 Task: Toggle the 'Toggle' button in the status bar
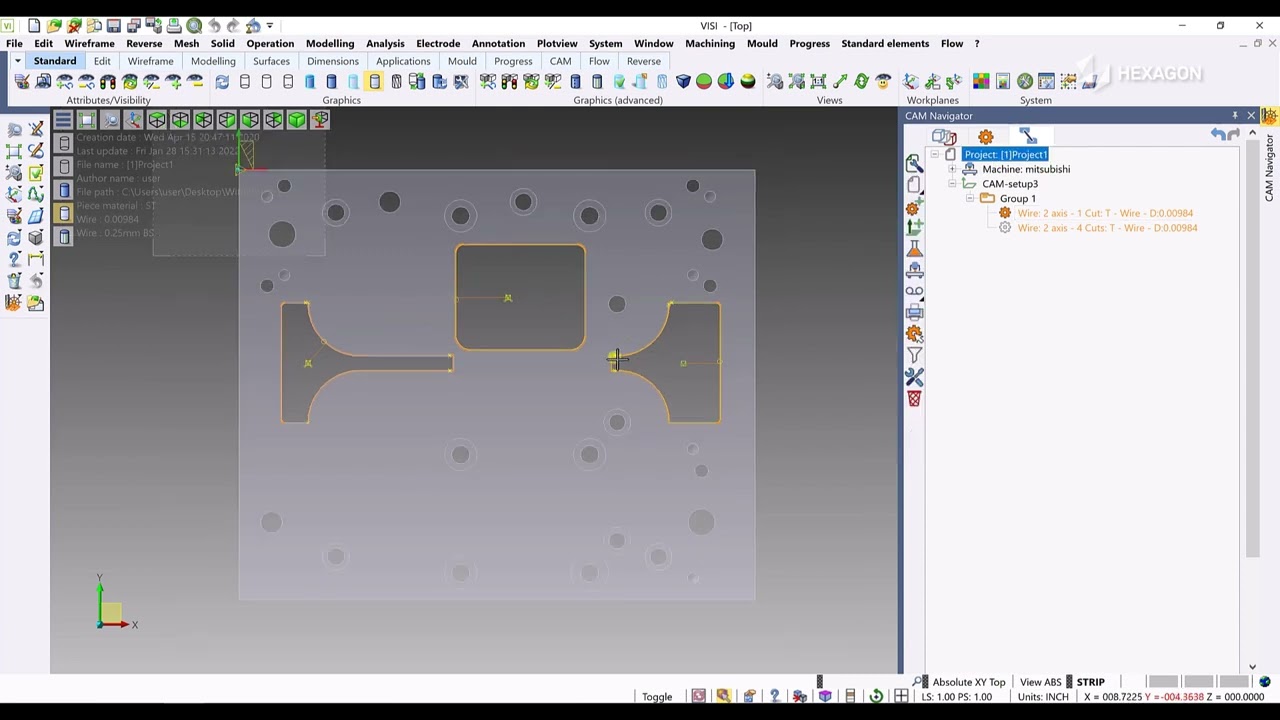(x=657, y=697)
